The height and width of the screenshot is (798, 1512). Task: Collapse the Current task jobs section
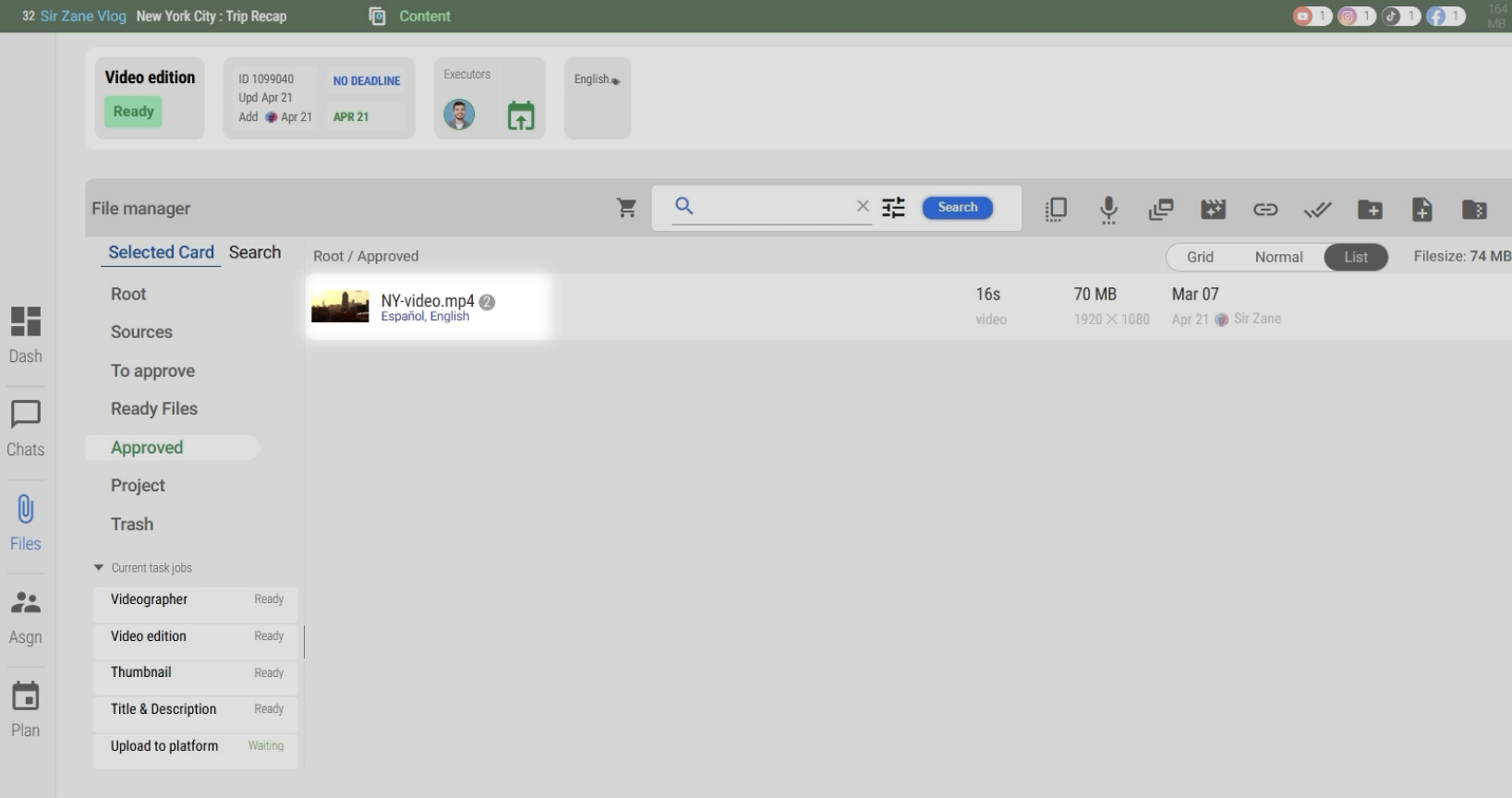(99, 568)
